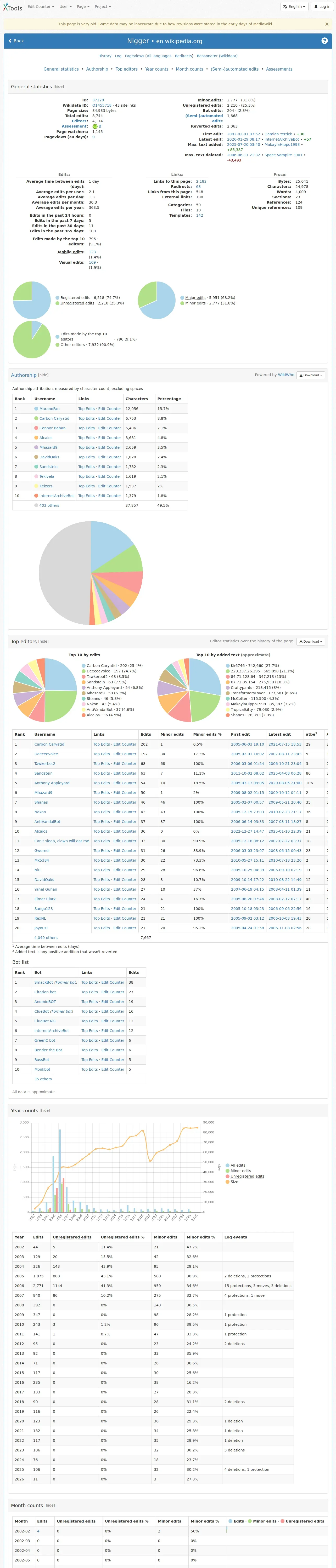This screenshot has height=1568, width=336.
Task: Jump to Assessments in section navigation
Action: (x=279, y=70)
